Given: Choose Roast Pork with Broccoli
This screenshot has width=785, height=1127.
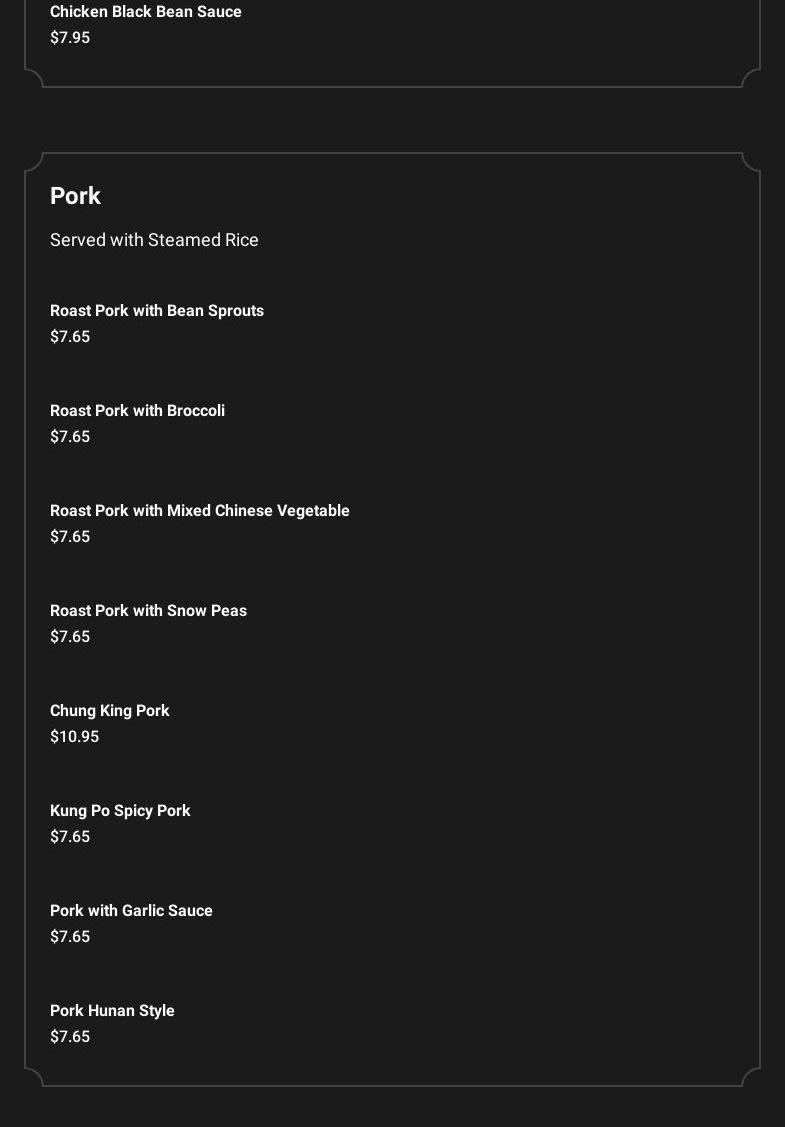Looking at the screenshot, I should 137,410.
